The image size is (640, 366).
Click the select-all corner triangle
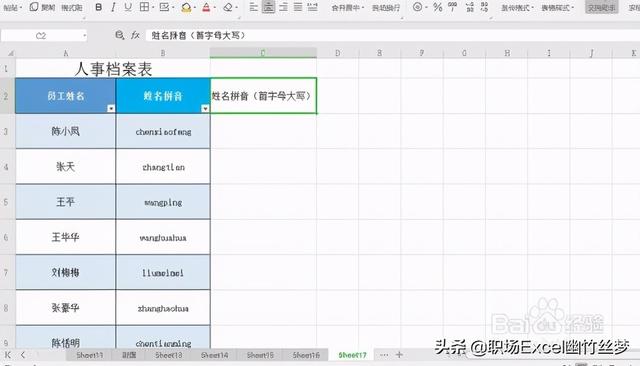(x=11, y=53)
